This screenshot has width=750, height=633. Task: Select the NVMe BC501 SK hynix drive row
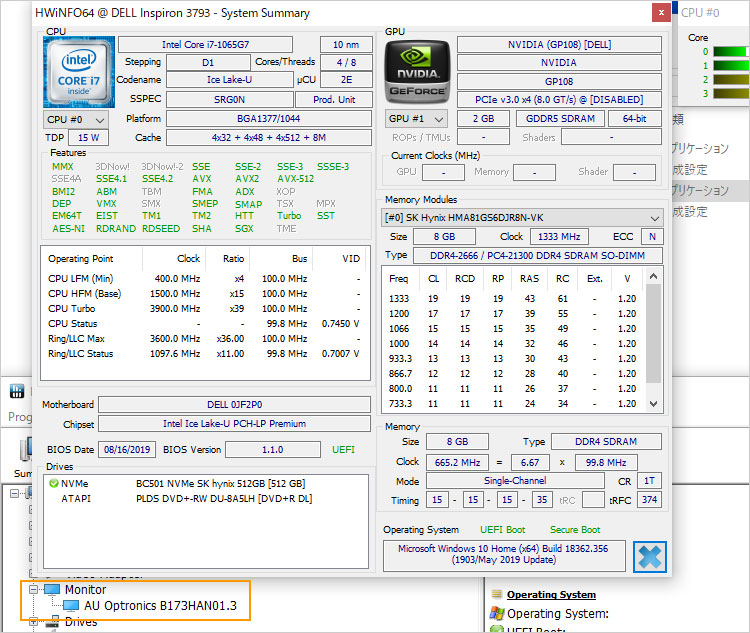206,483
